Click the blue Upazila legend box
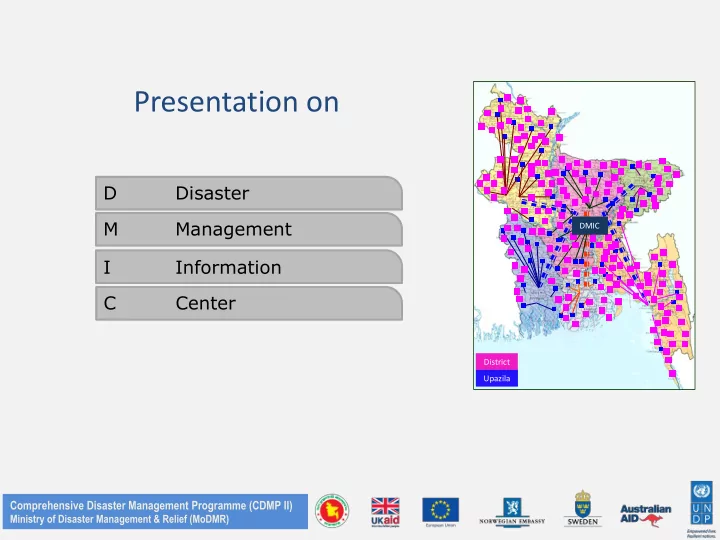720x540 pixels. pyautogui.click(x=496, y=378)
